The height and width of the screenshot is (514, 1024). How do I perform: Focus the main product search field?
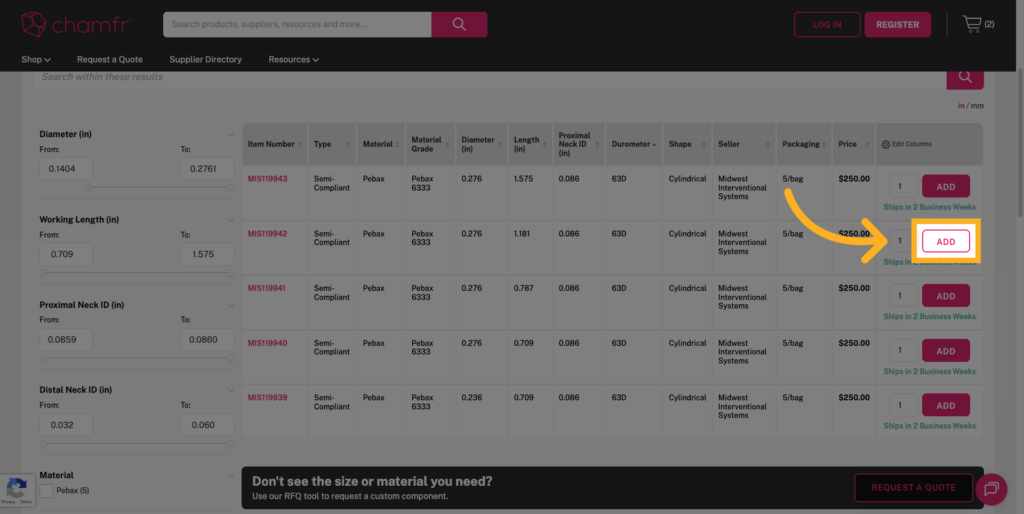[x=297, y=24]
